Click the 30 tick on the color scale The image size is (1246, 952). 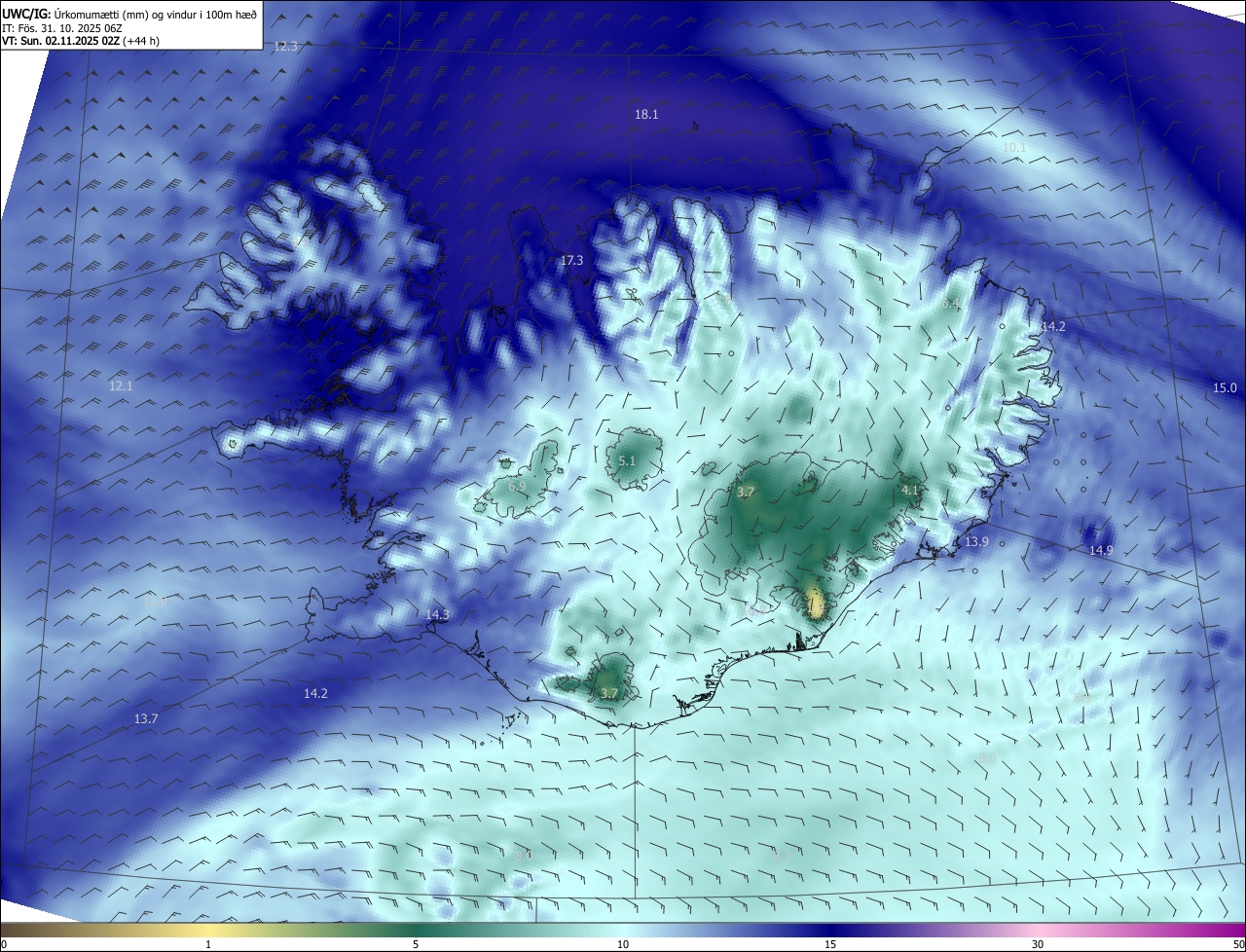[1038, 944]
